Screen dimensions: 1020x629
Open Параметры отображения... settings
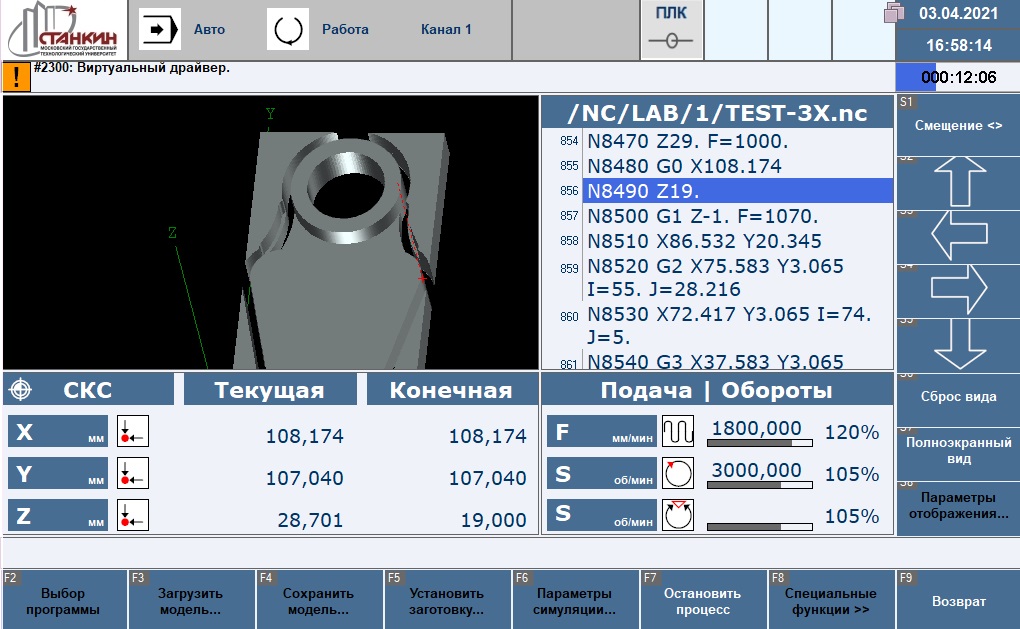(958, 506)
